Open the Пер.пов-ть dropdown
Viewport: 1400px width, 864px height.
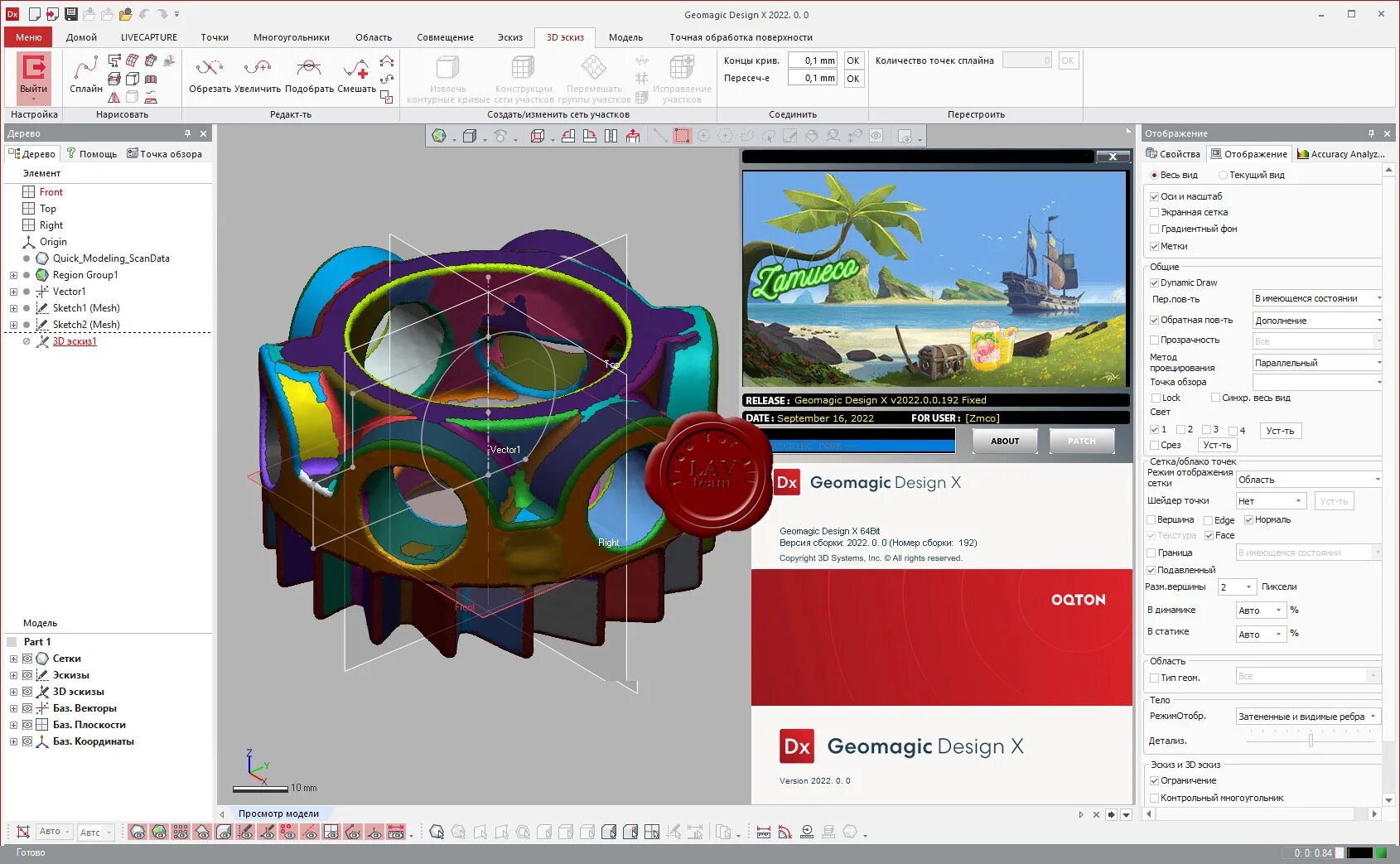point(1317,299)
